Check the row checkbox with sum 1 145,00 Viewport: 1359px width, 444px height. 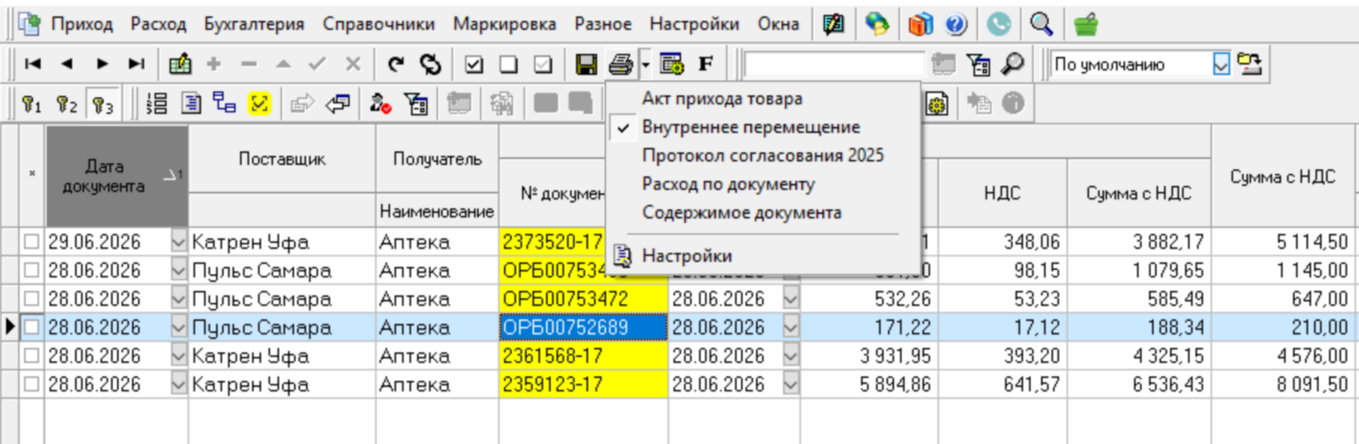click(x=33, y=270)
